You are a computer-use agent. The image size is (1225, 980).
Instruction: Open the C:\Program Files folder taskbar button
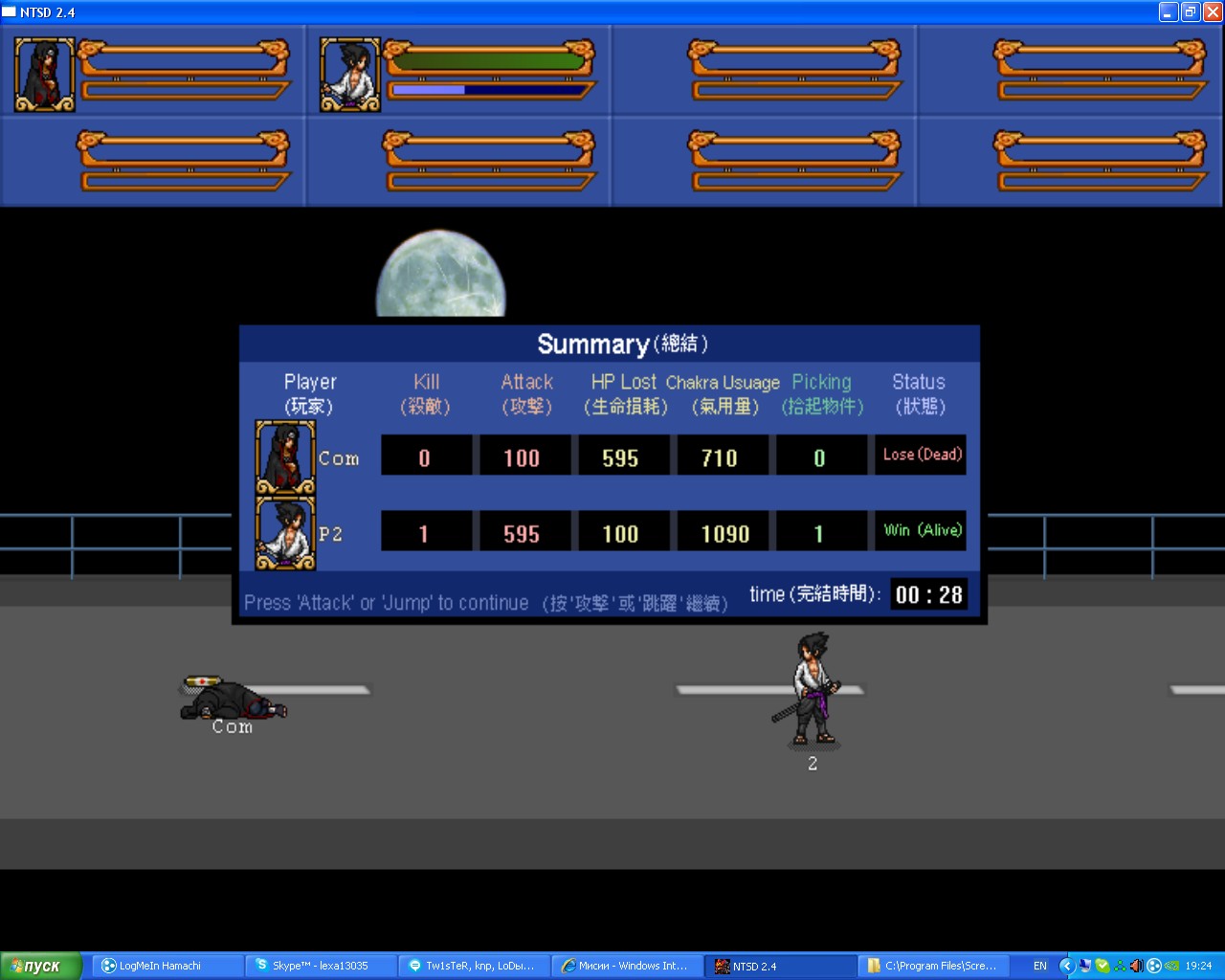click(x=934, y=966)
